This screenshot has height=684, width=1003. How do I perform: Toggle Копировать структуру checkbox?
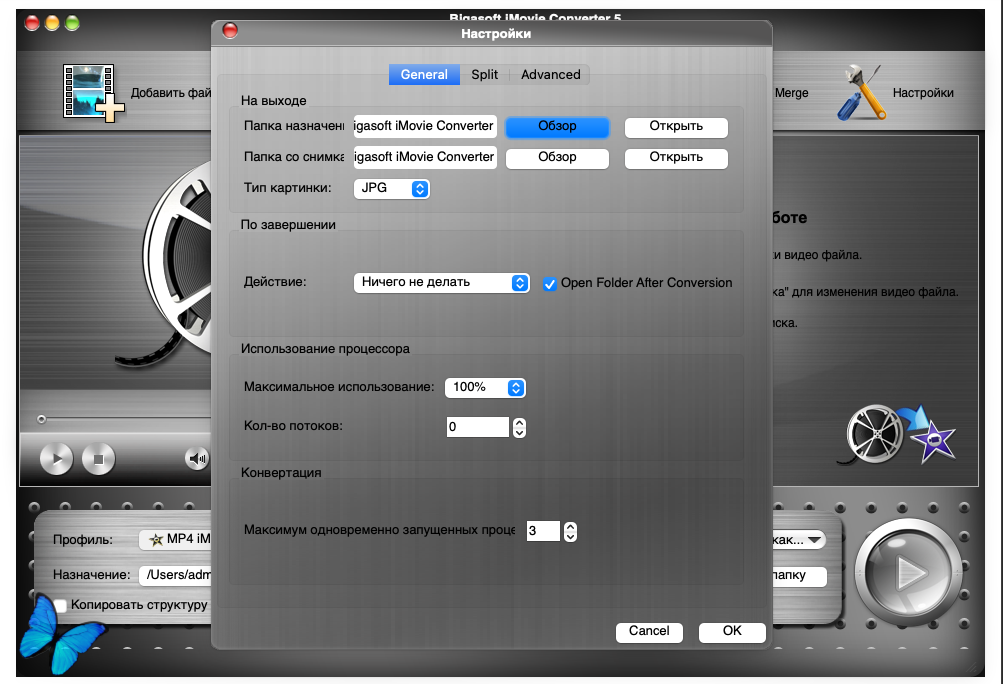61,605
